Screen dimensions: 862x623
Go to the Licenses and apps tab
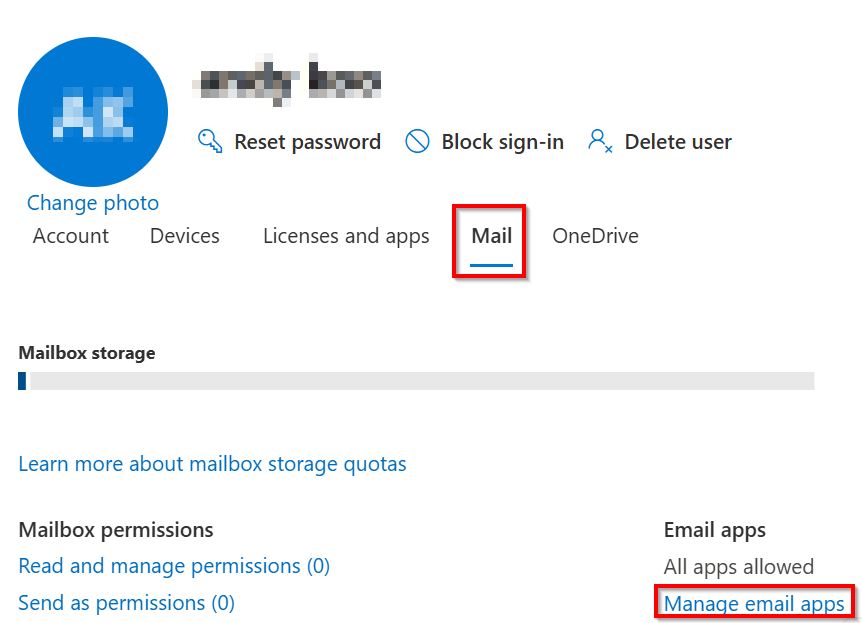pyautogui.click(x=346, y=236)
